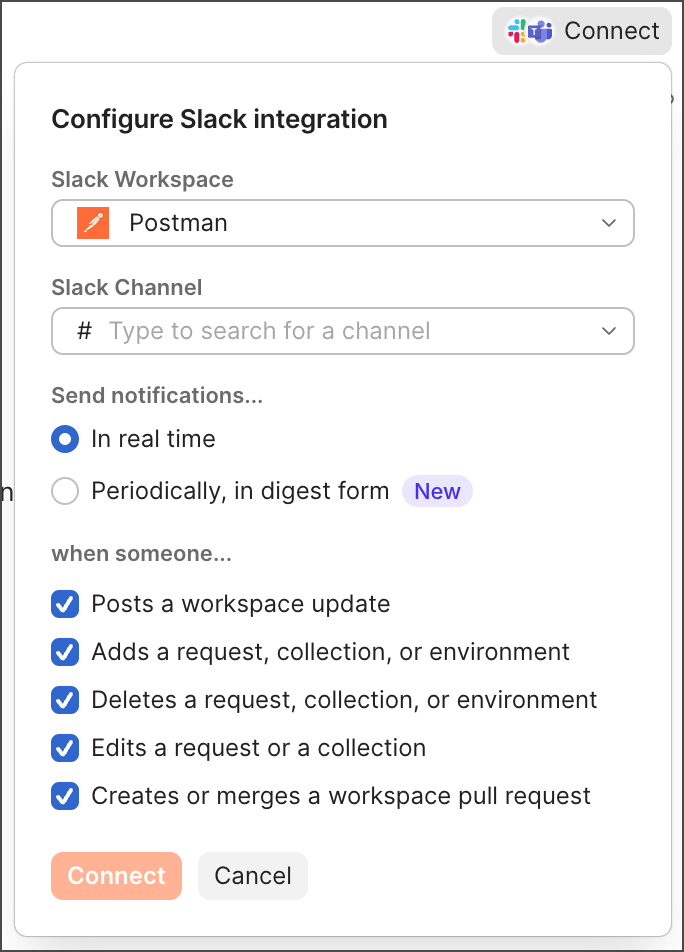The image size is (684, 952).
Task: Select the In real time option
Action: [65, 439]
